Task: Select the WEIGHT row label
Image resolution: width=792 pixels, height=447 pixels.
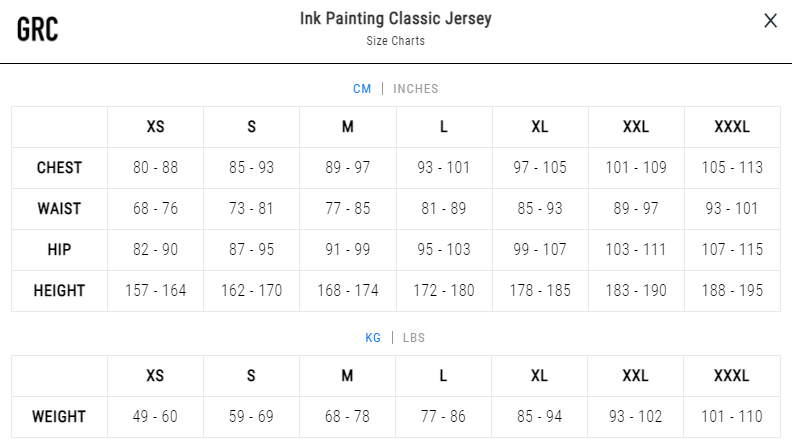Action: (x=59, y=417)
